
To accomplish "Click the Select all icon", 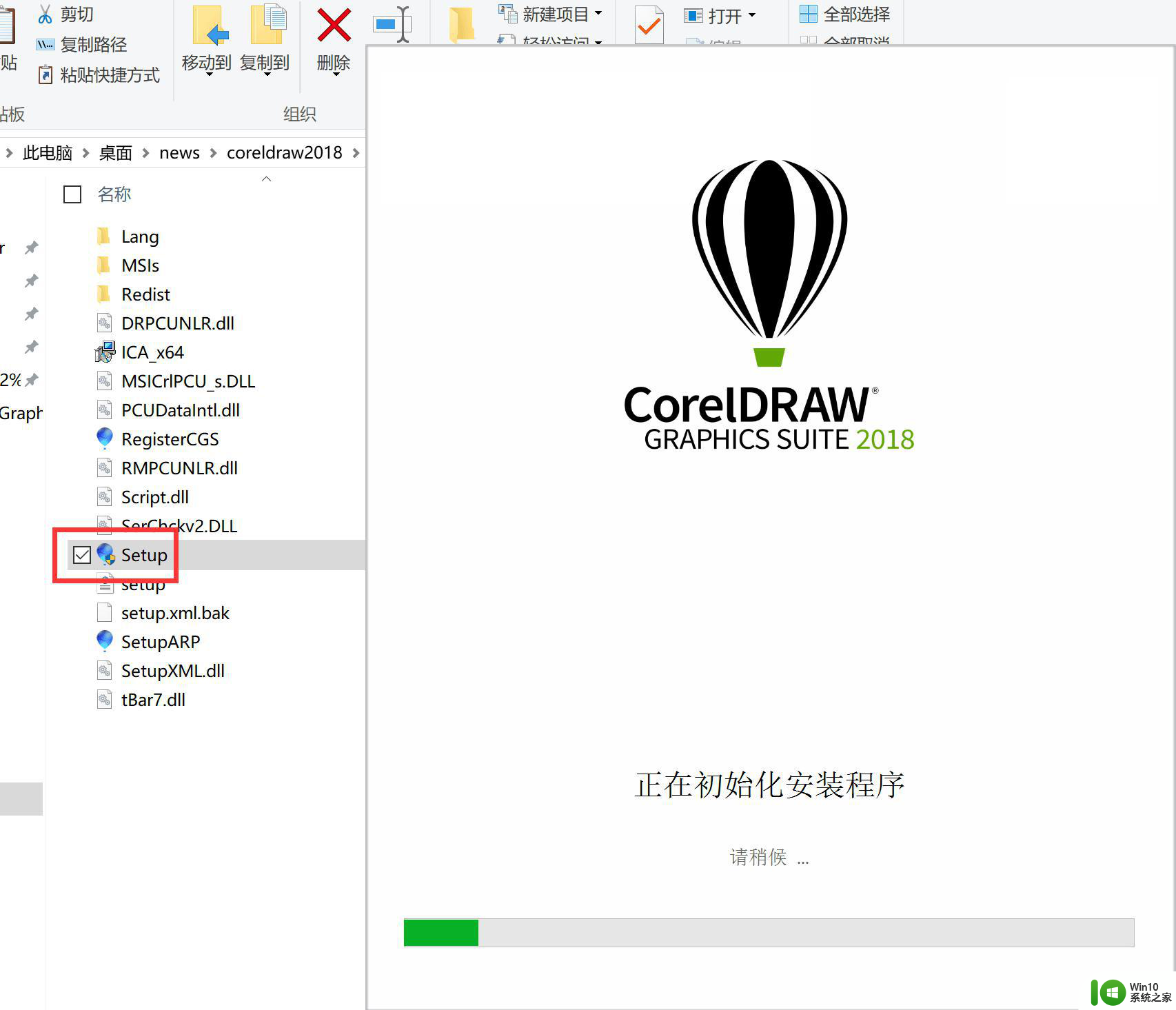I will click(808, 14).
